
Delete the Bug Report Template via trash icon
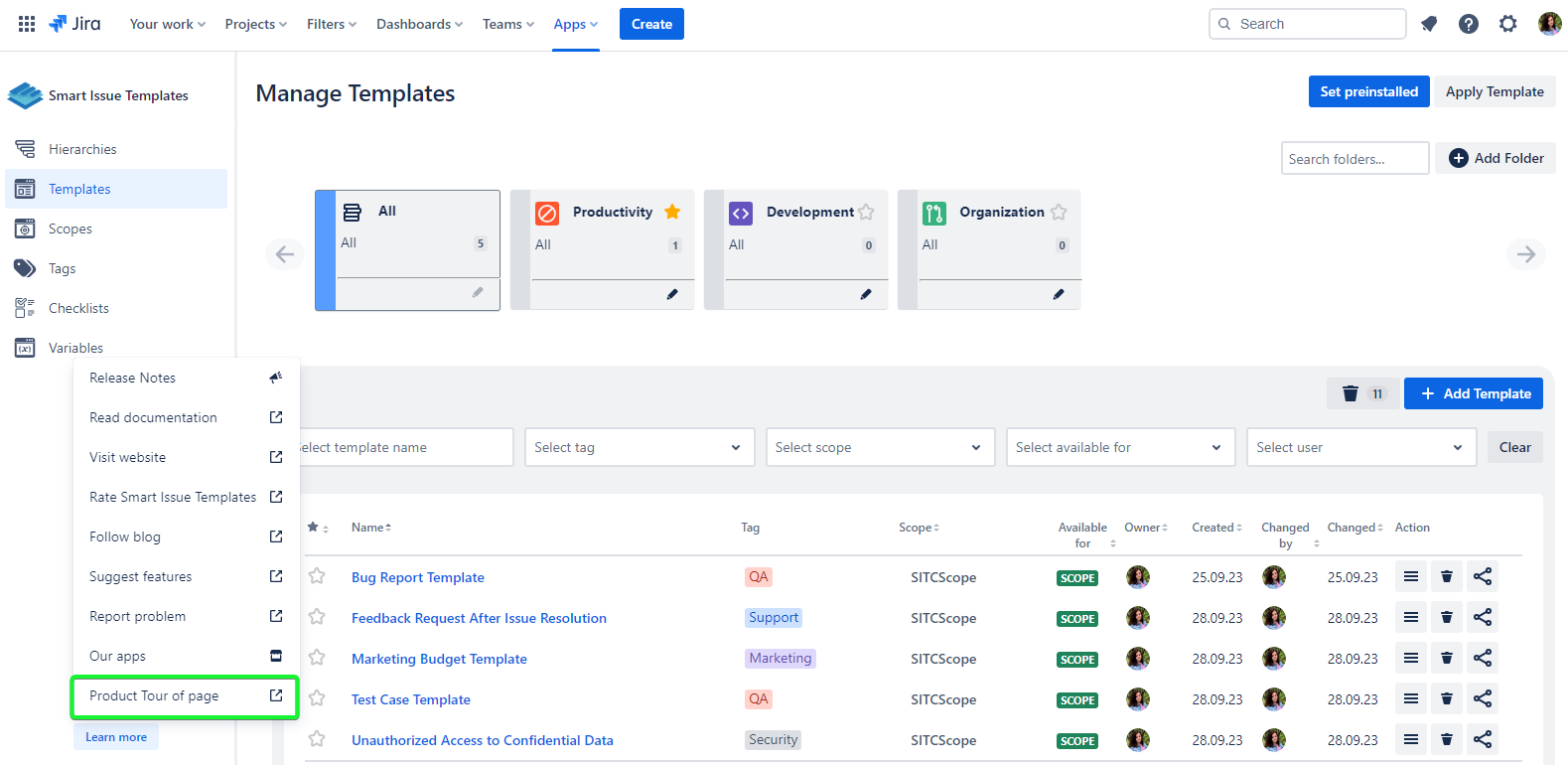click(1447, 577)
